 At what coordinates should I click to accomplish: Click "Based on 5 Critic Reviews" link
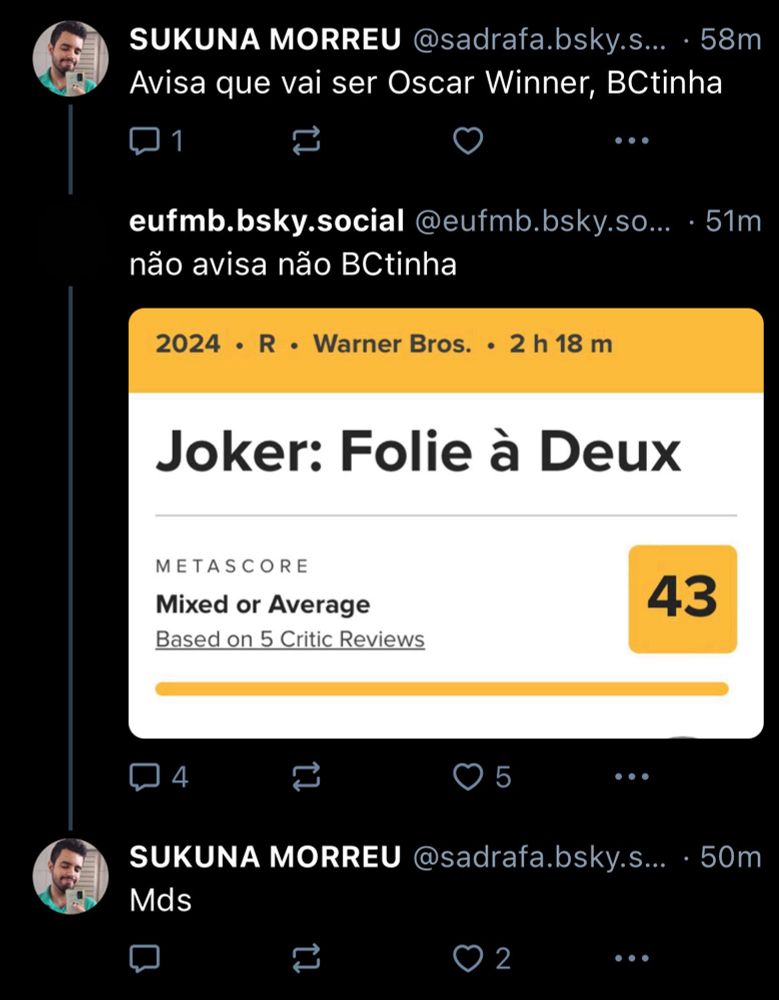pos(290,639)
